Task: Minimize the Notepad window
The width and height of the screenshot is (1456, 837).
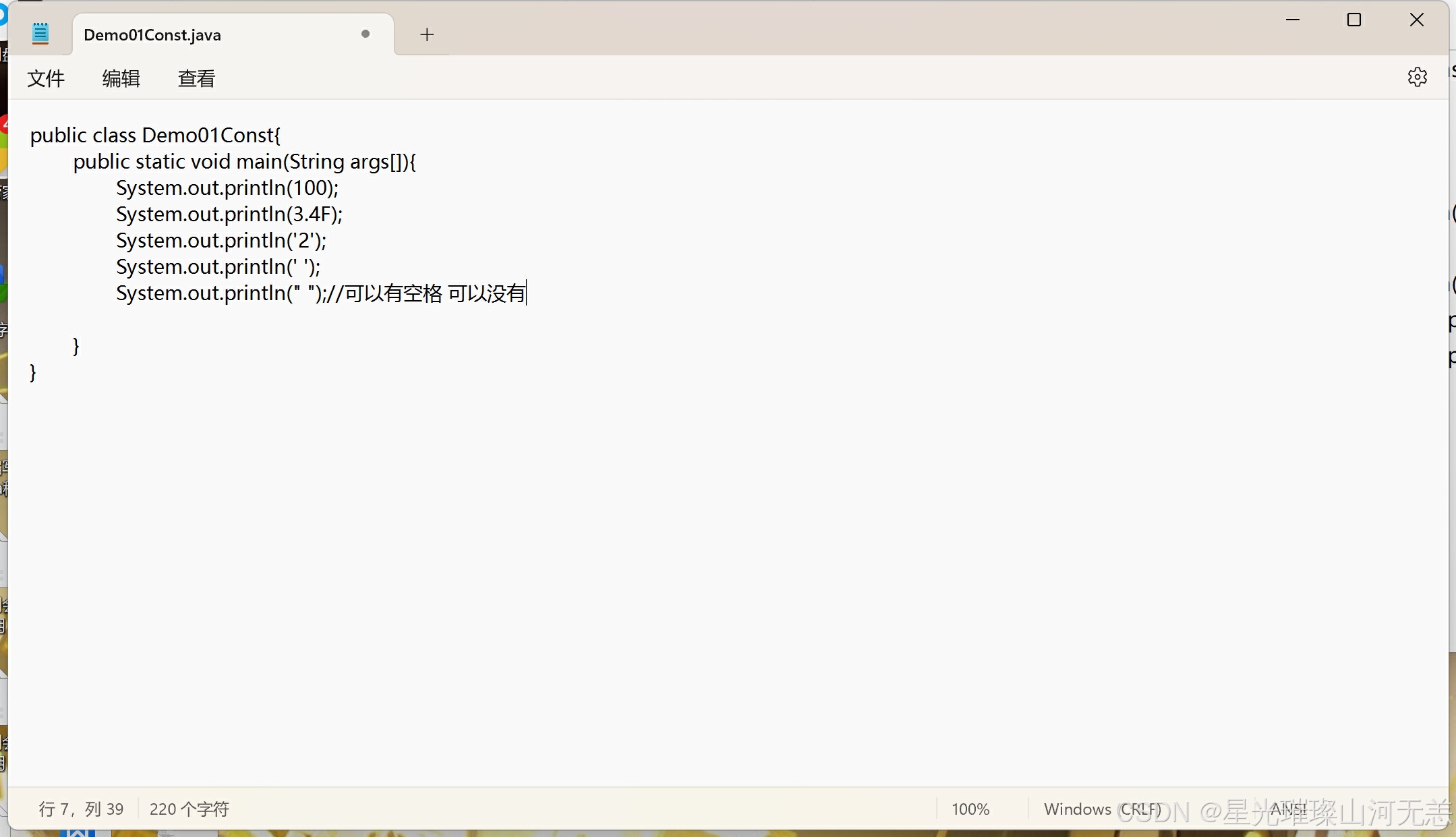Action: 1292,20
